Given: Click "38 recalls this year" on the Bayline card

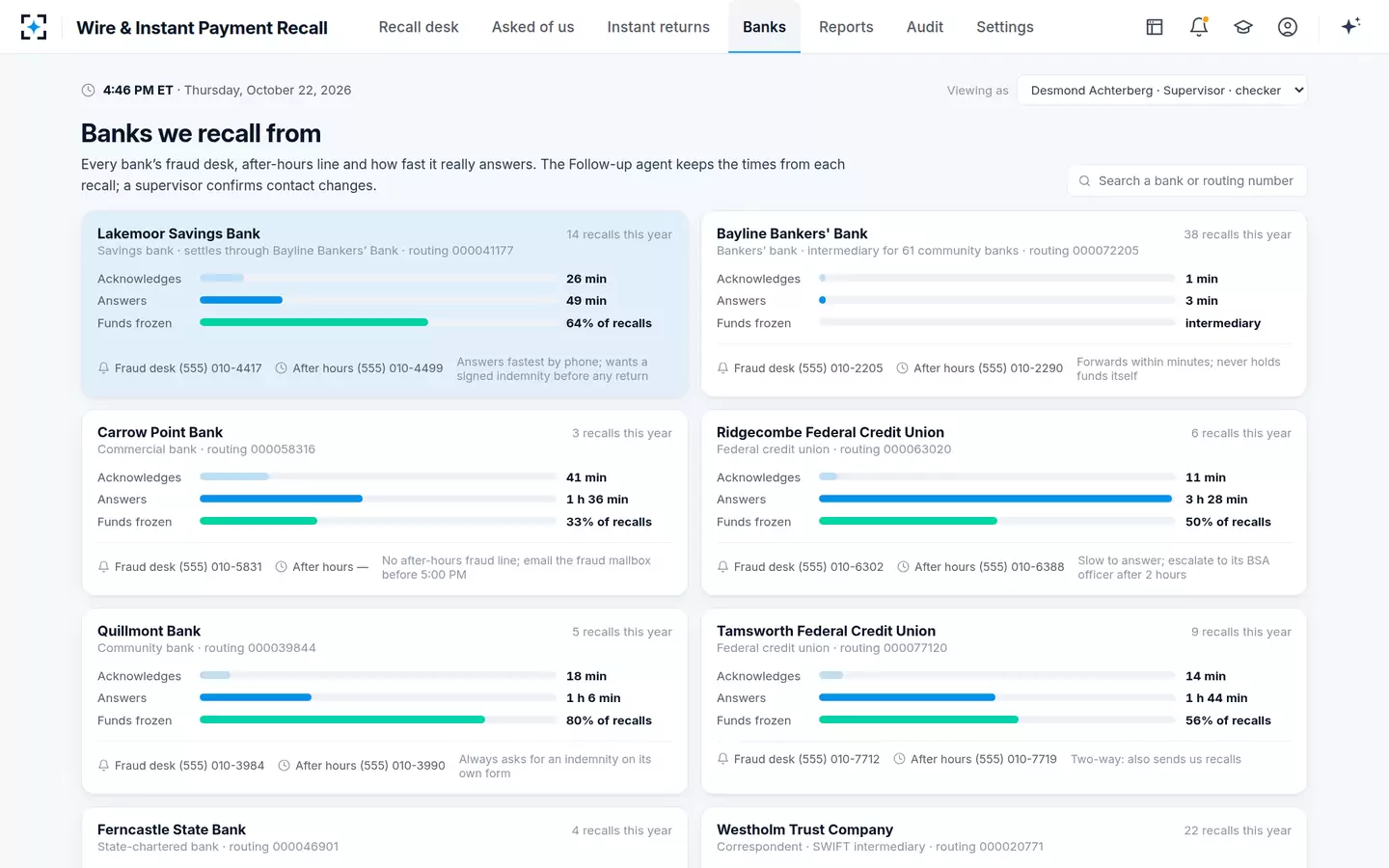Looking at the screenshot, I should pos(1238,234).
